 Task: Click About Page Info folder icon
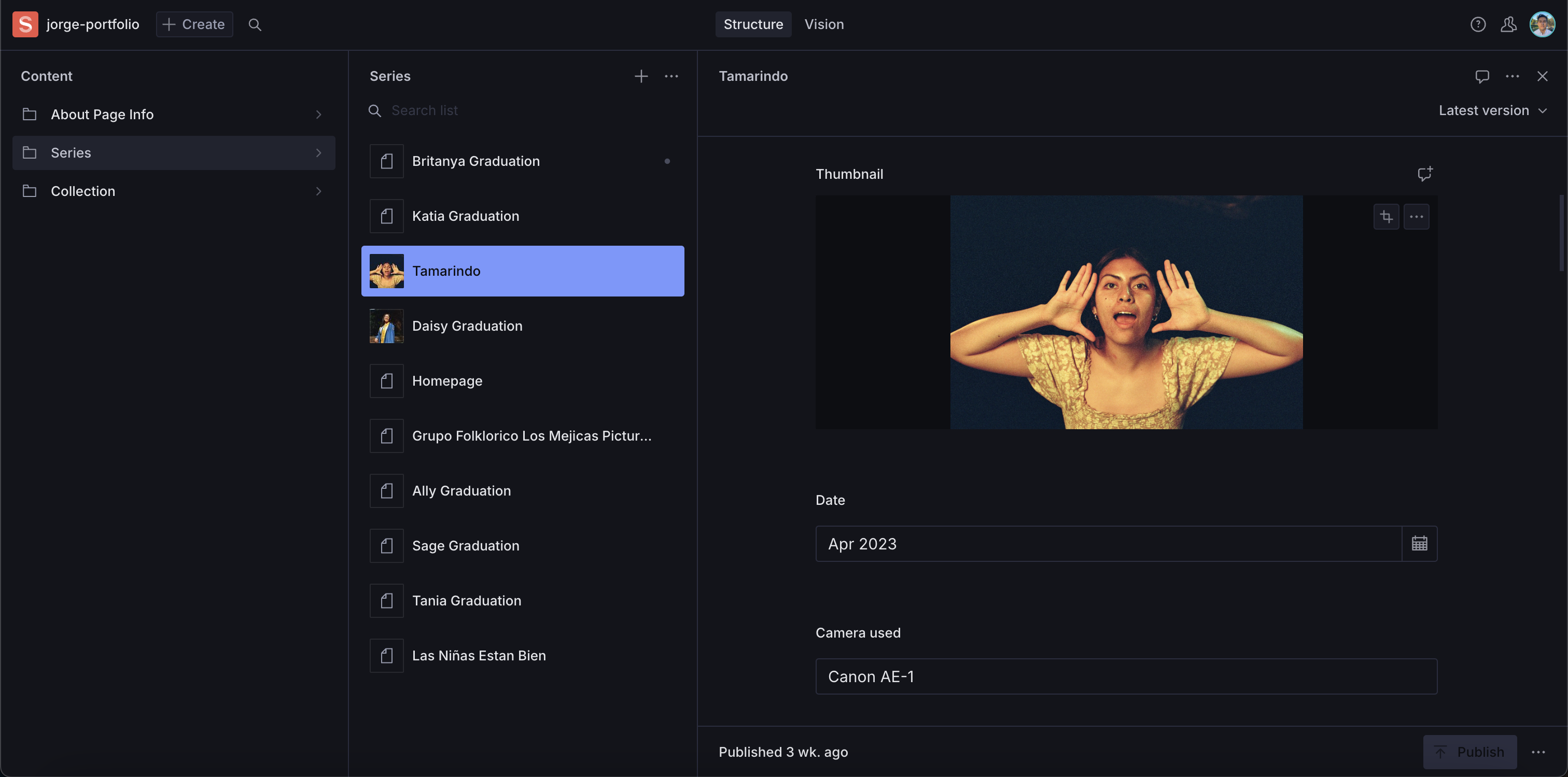coord(29,115)
